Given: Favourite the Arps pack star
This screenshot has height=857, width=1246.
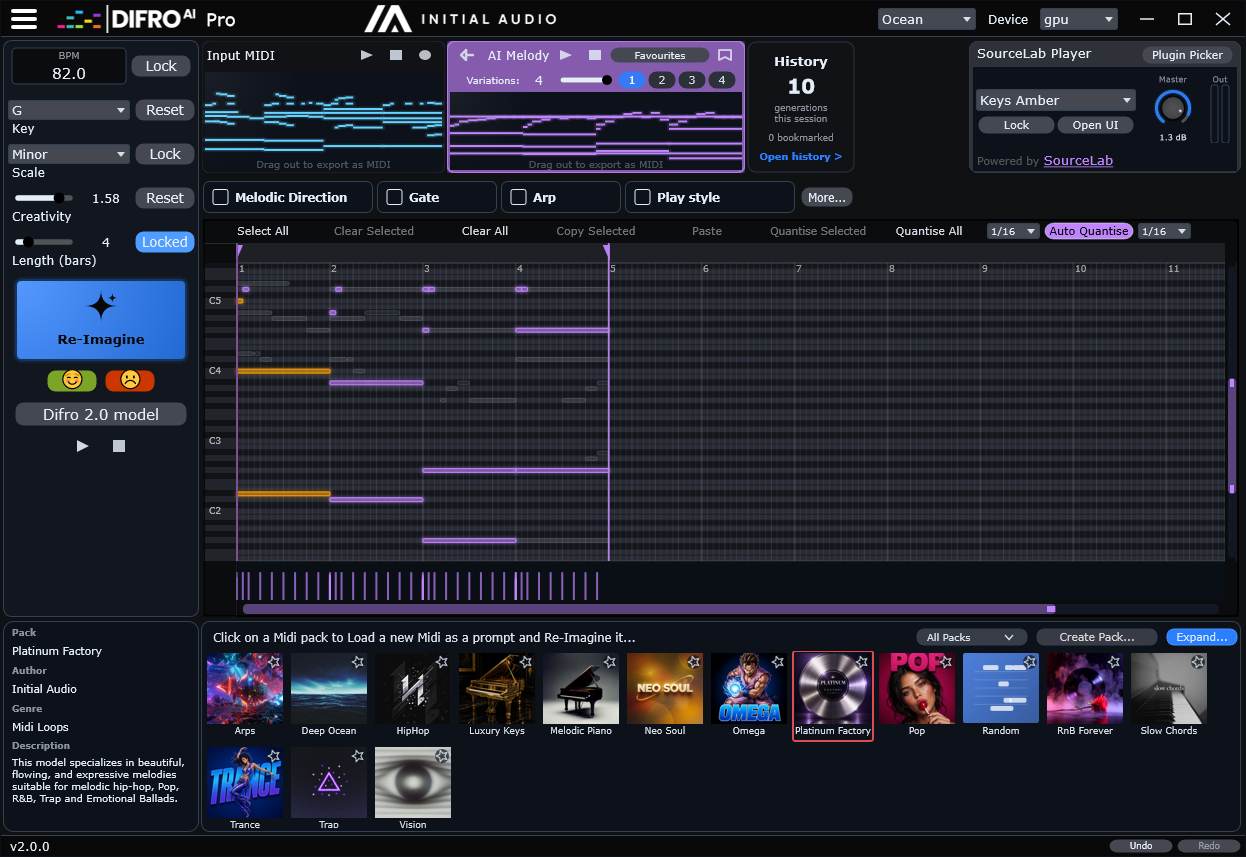Looking at the screenshot, I should click(274, 662).
